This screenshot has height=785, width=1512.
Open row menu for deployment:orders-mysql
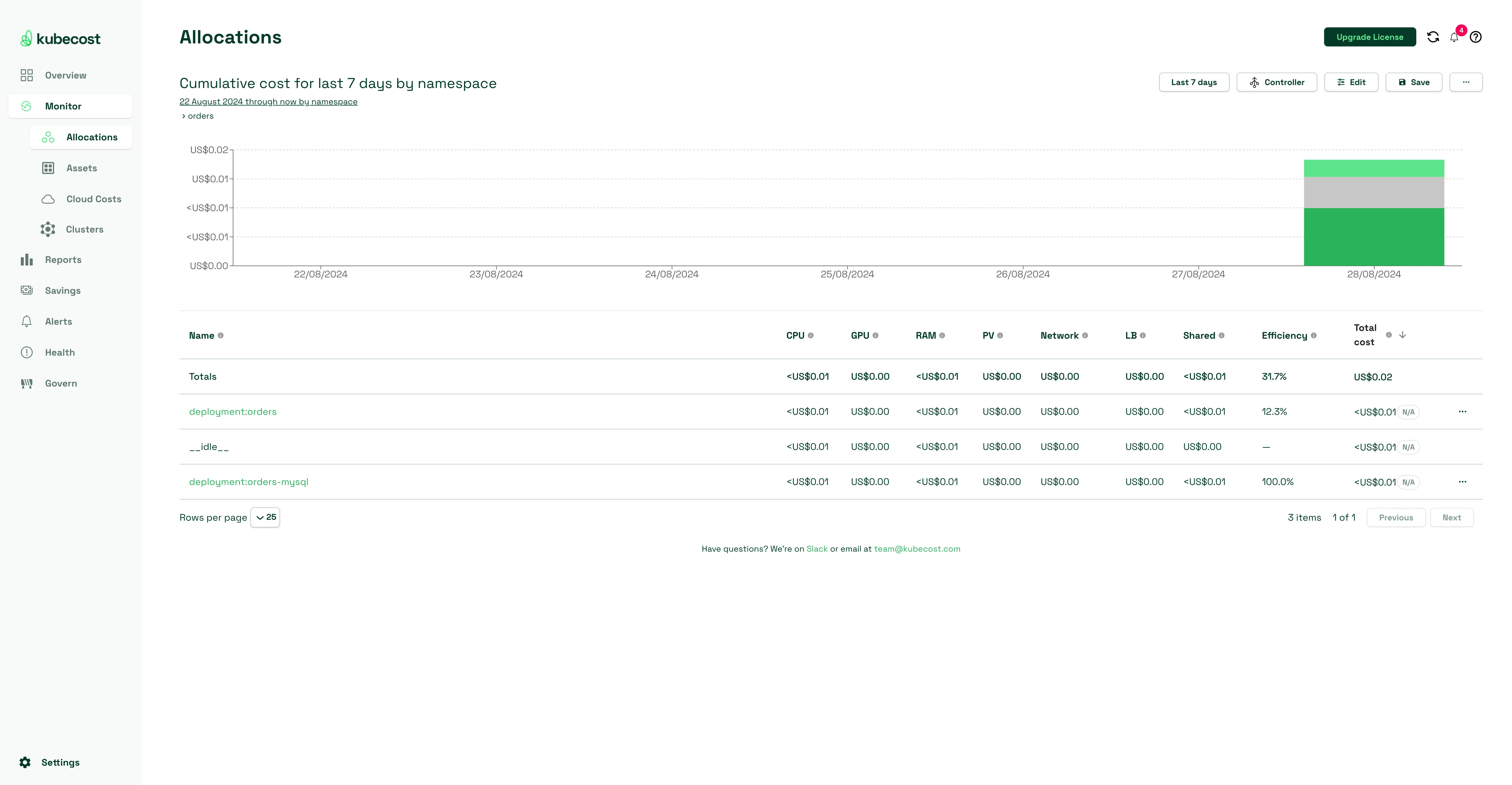pyautogui.click(x=1462, y=482)
